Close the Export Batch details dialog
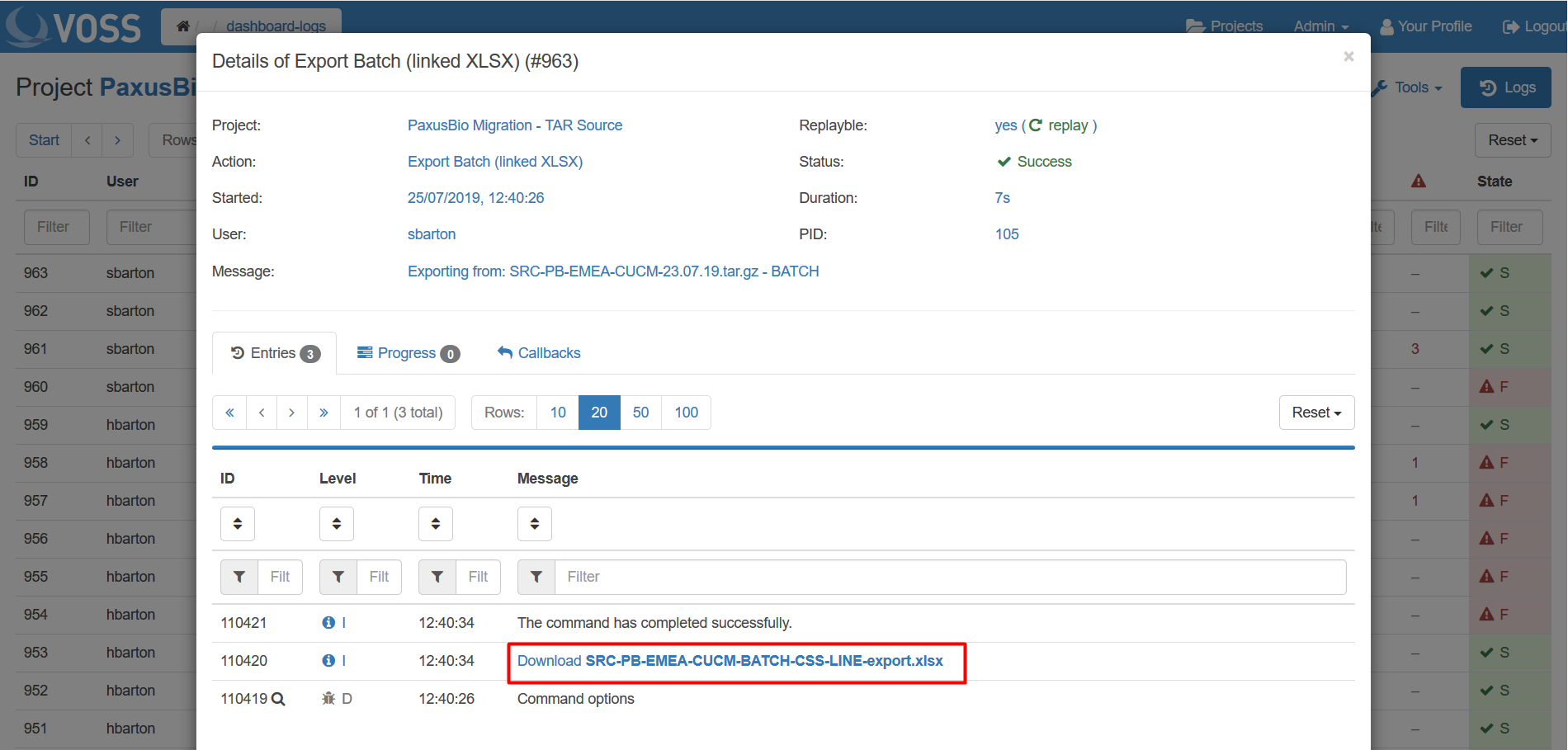 [x=1348, y=56]
